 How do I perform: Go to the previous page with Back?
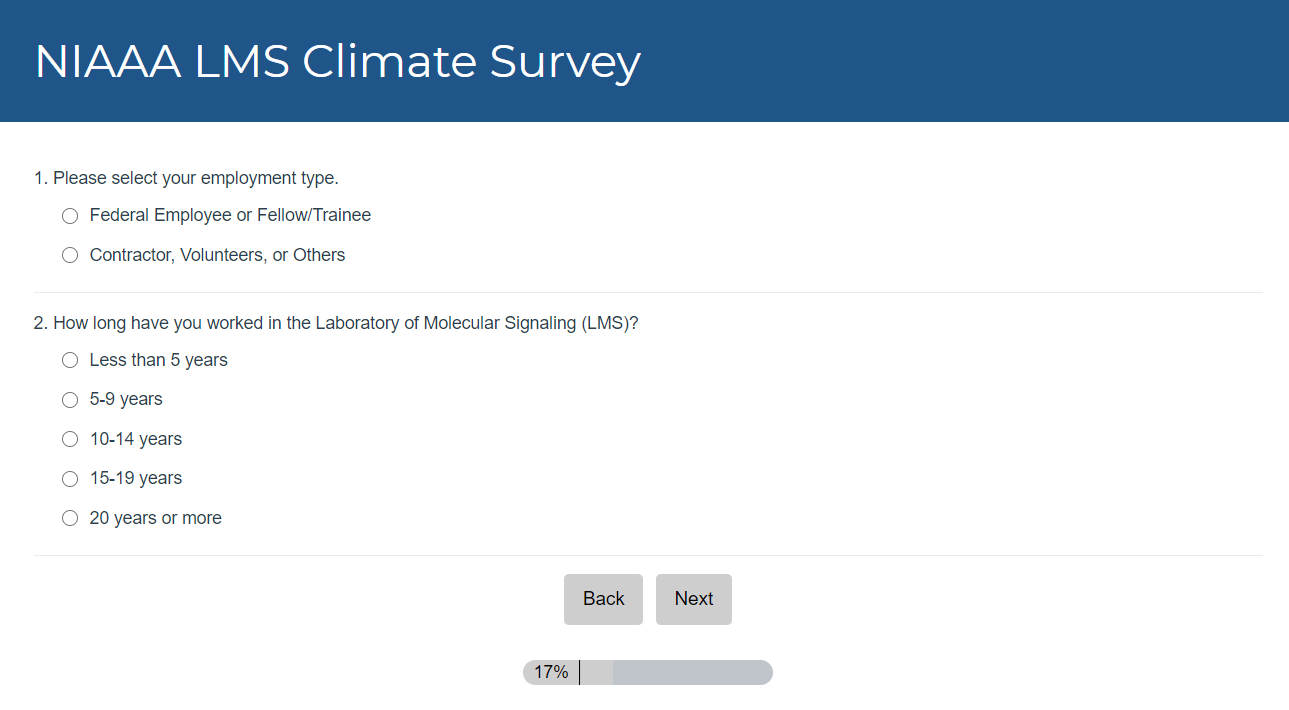[x=603, y=599]
